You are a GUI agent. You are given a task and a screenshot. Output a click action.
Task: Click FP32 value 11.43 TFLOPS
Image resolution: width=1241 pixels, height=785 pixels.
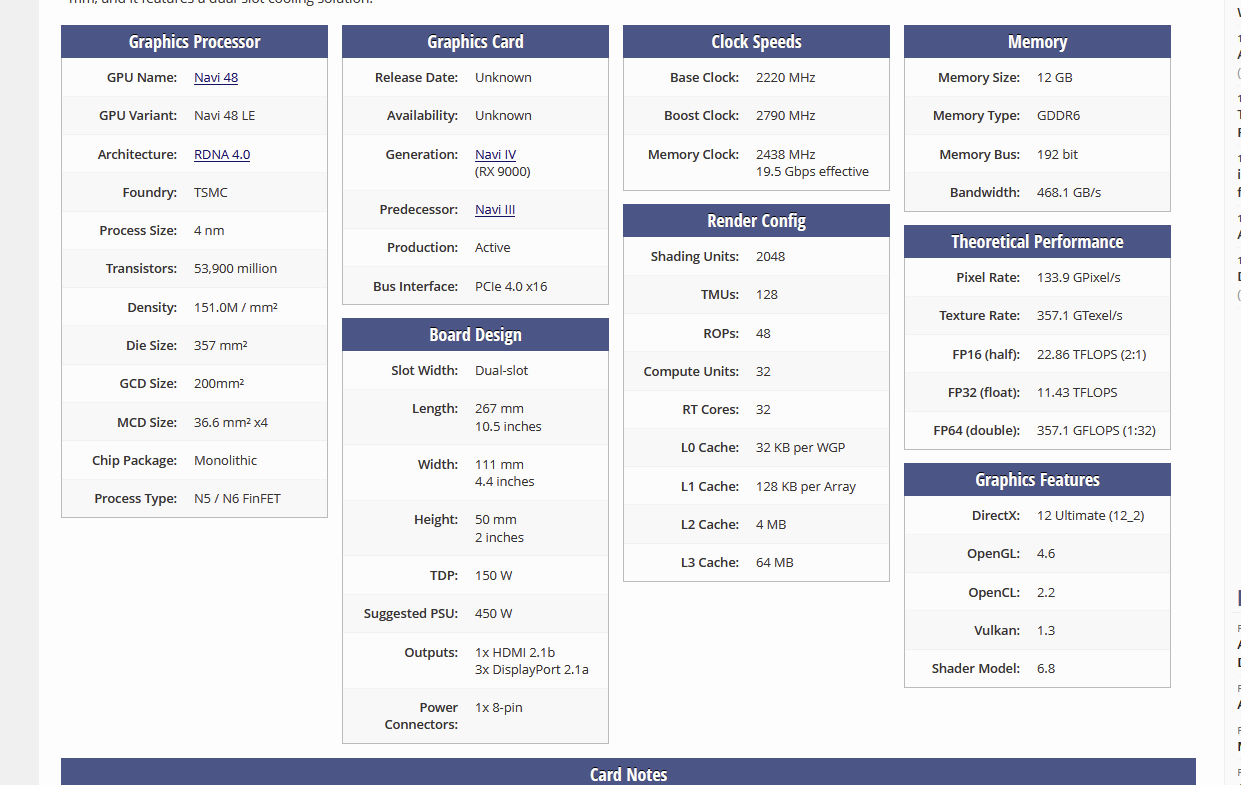pos(1077,392)
